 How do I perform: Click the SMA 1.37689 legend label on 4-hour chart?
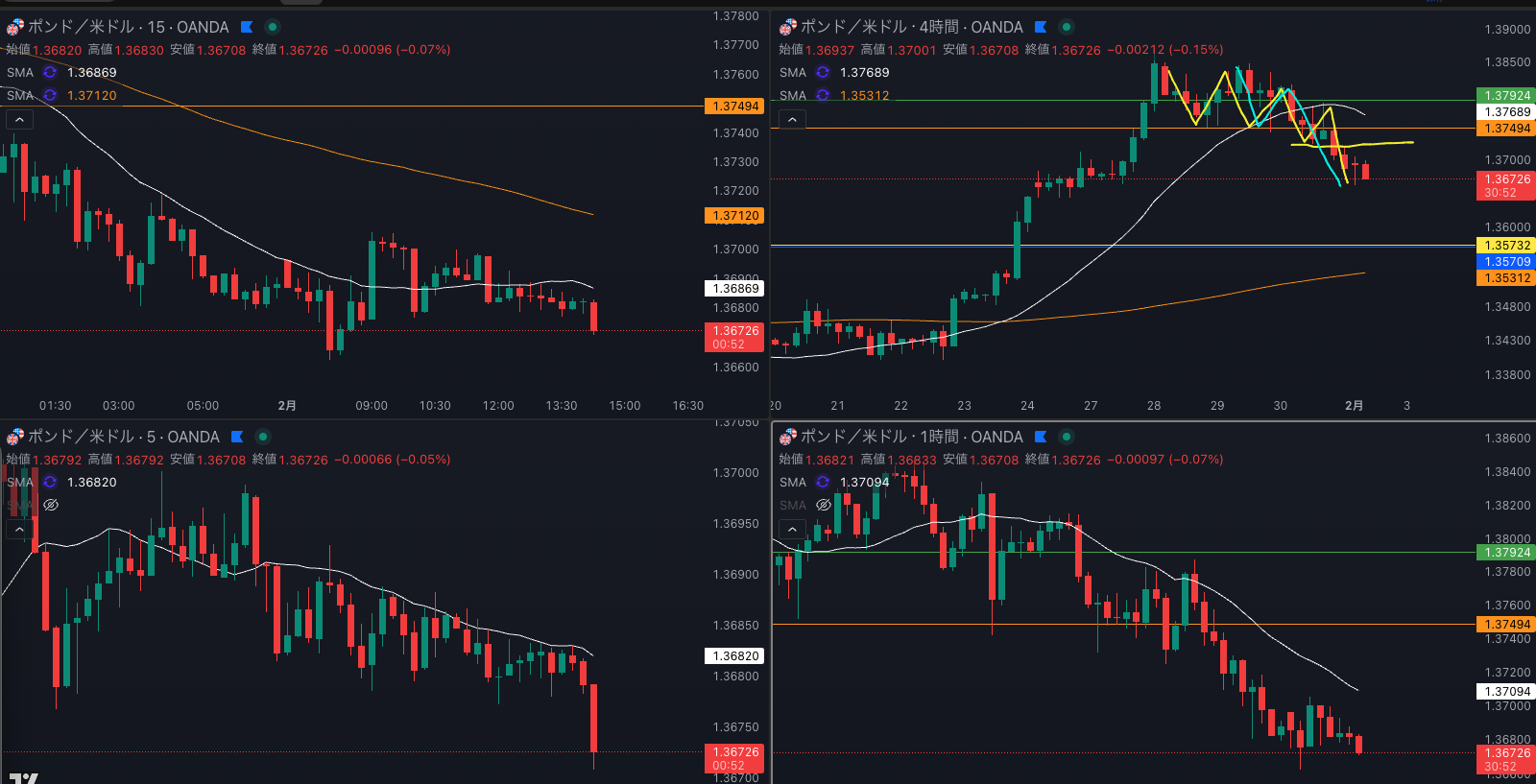coord(793,73)
